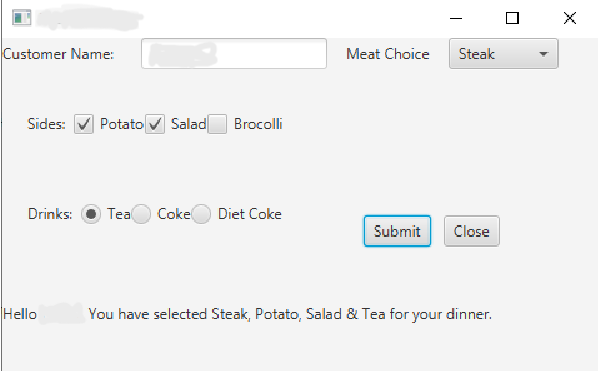The height and width of the screenshot is (371, 598).
Task: Click the Potato checkbox label text
Action: 122,124
